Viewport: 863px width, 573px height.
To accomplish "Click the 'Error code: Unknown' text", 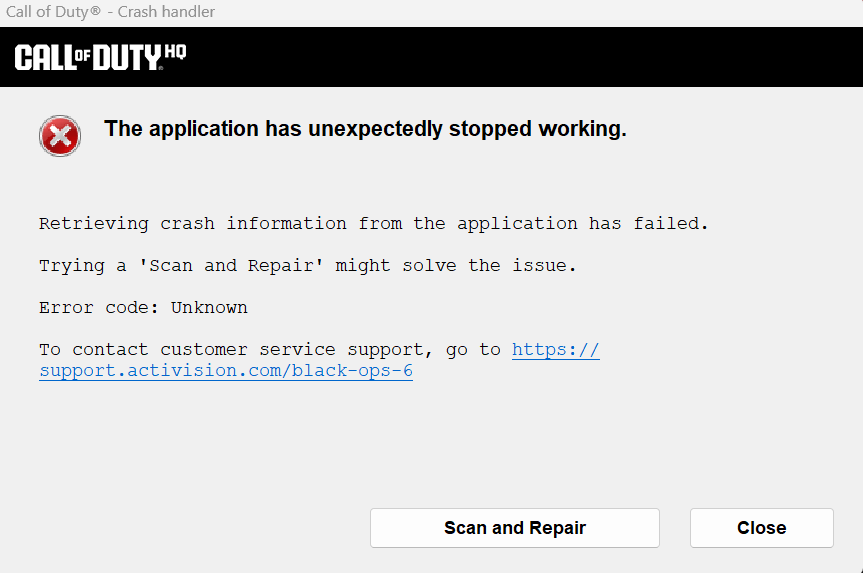I will pyautogui.click(x=143, y=308).
